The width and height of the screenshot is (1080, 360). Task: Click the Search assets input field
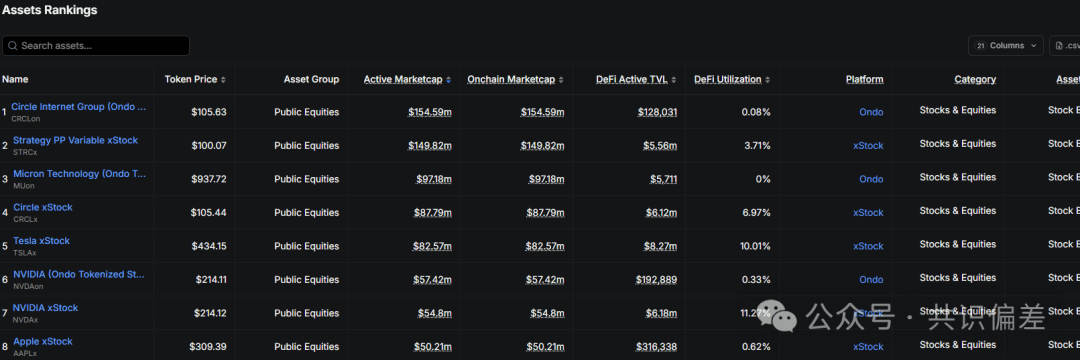click(96, 45)
